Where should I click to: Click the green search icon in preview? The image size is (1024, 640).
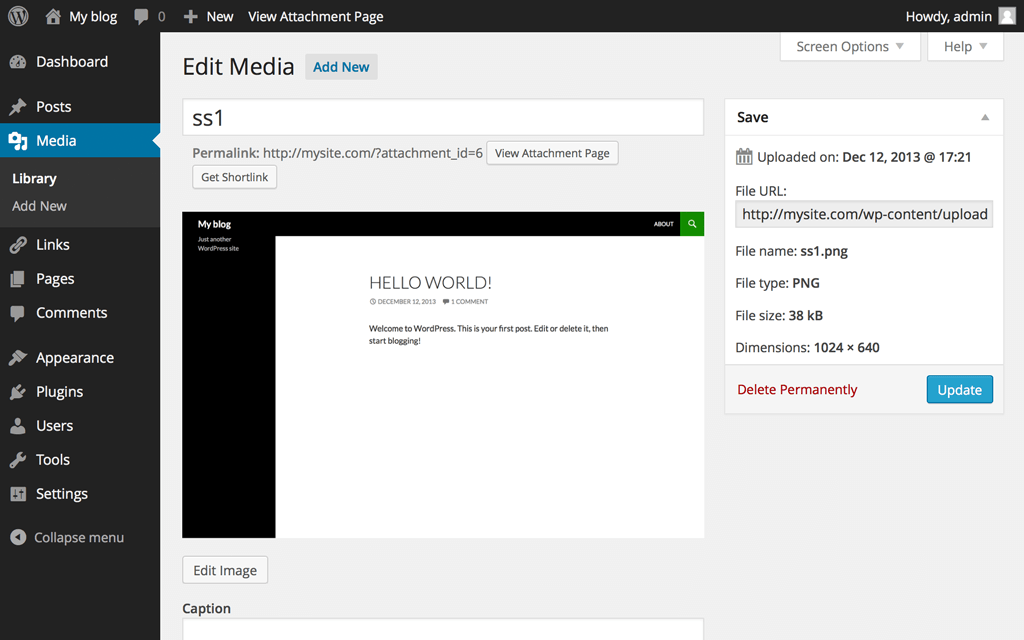pos(692,224)
